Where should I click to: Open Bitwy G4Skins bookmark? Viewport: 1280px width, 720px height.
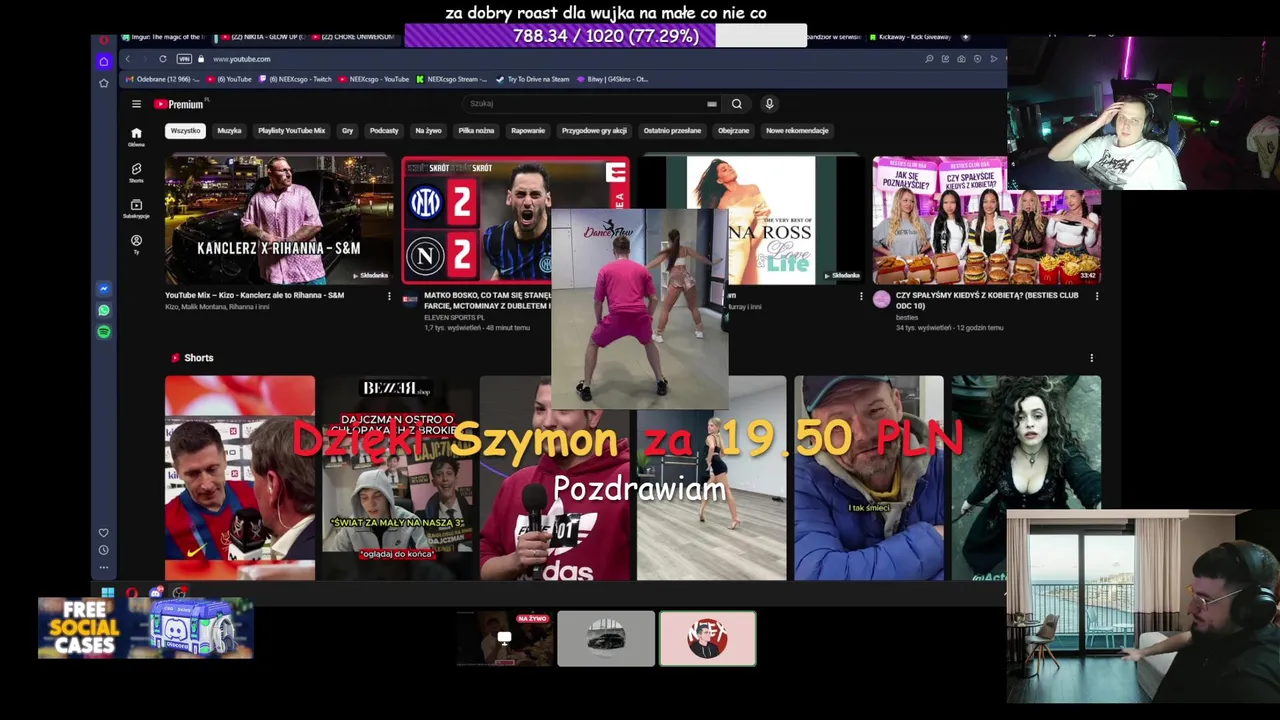point(612,79)
